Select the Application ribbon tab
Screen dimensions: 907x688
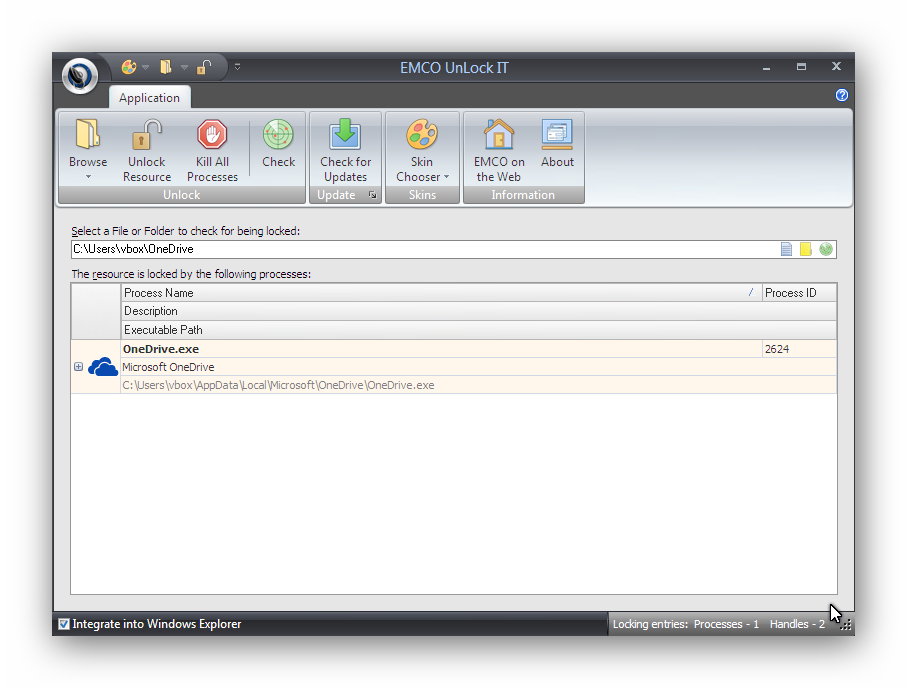tap(149, 98)
